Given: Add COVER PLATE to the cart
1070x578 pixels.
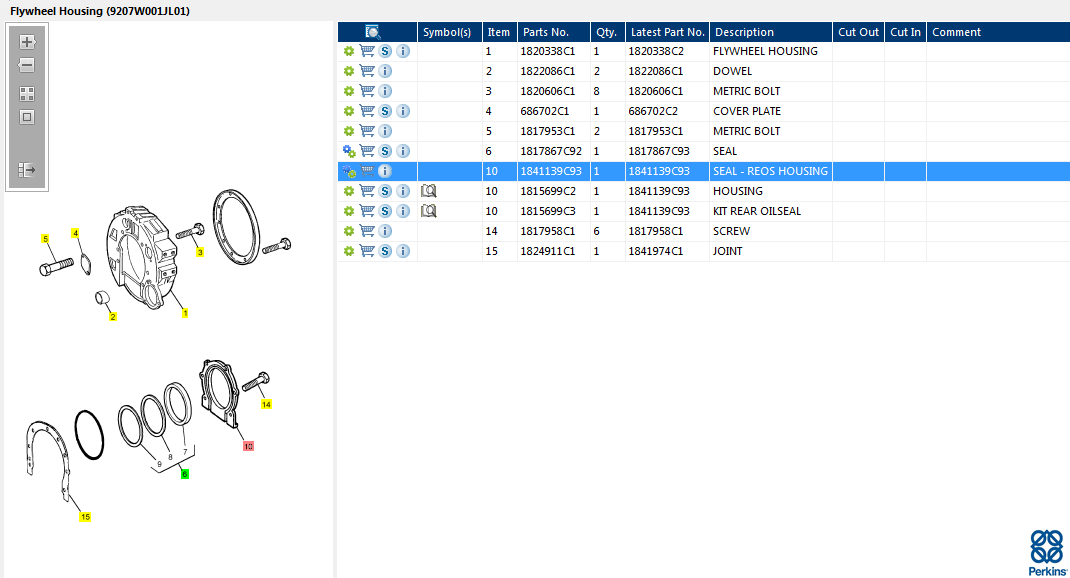Looking at the screenshot, I should (x=367, y=111).
